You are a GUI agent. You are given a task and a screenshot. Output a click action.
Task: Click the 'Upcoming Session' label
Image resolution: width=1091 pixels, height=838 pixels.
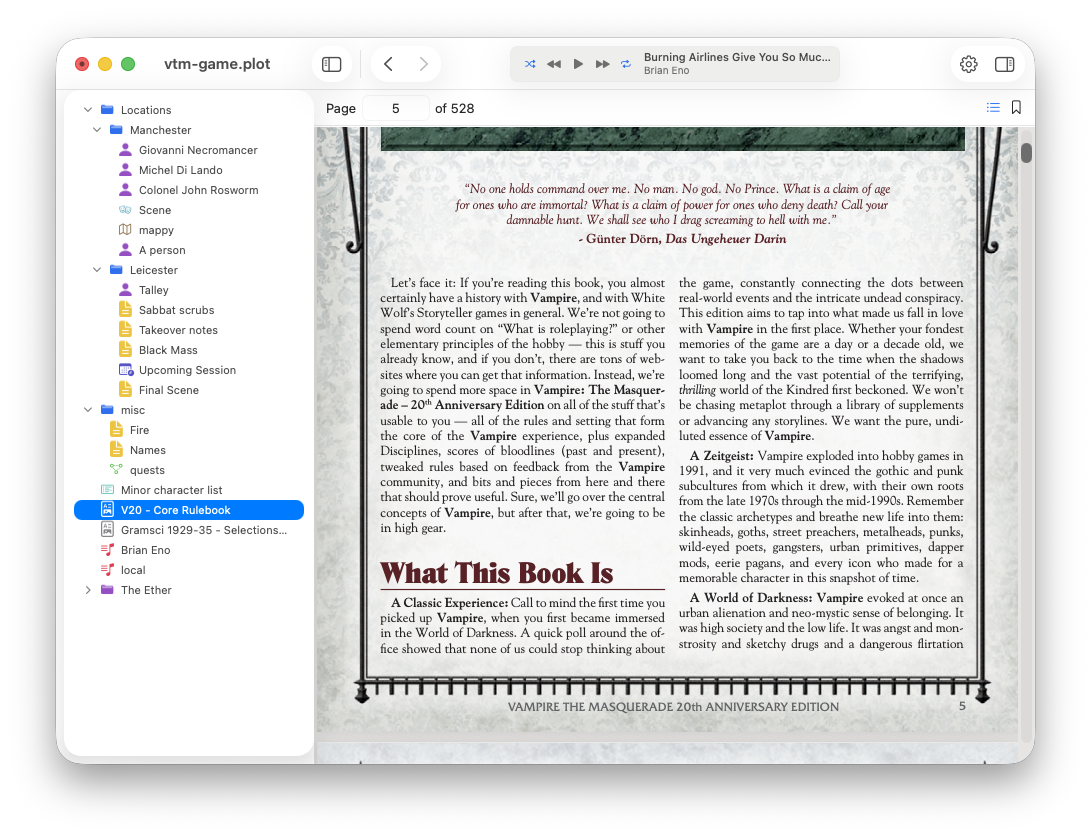tap(187, 370)
